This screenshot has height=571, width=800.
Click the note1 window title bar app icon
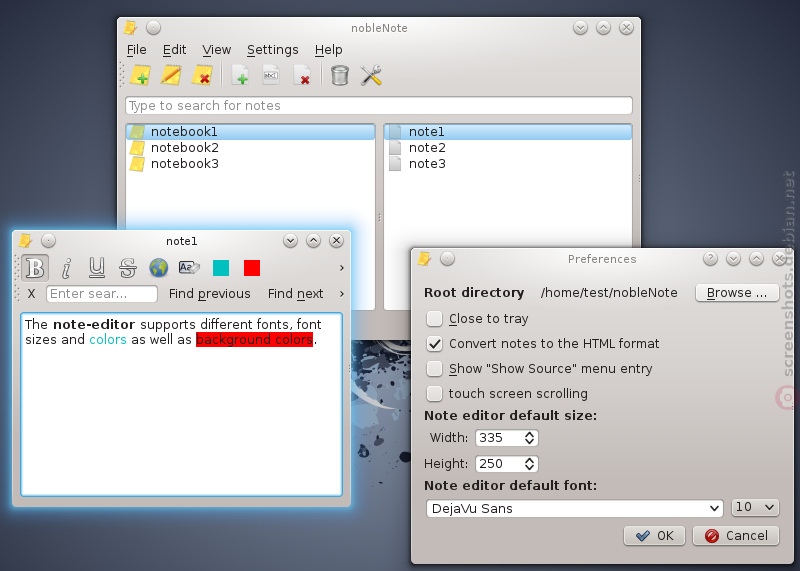click(x=25, y=240)
